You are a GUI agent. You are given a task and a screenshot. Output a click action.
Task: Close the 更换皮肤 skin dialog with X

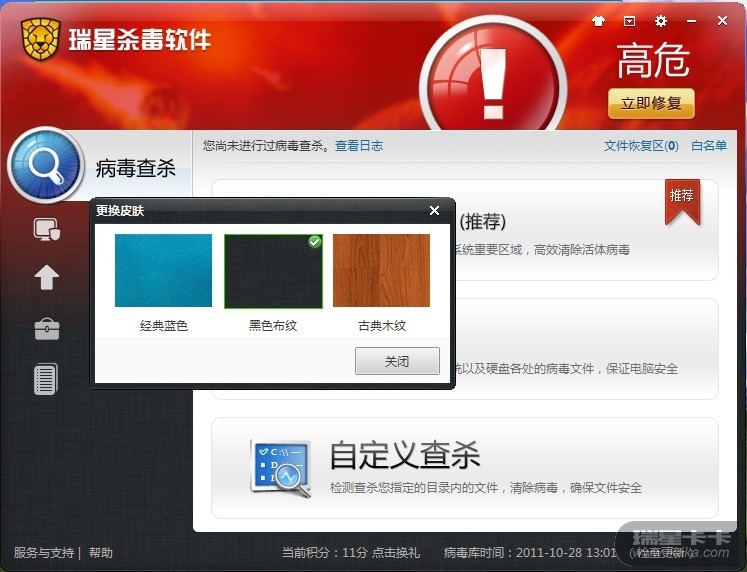[434, 211]
